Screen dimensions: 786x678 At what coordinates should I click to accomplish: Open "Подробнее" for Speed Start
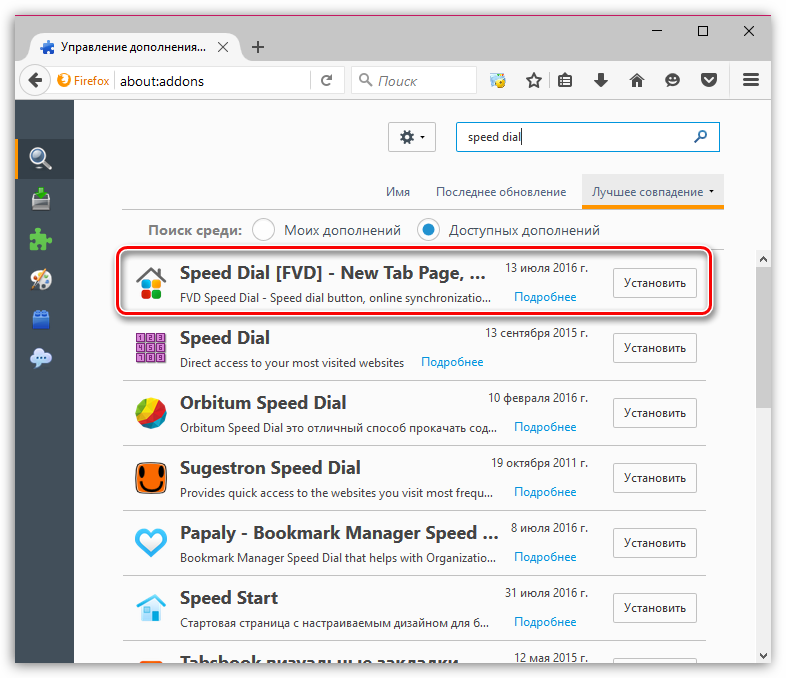545,622
